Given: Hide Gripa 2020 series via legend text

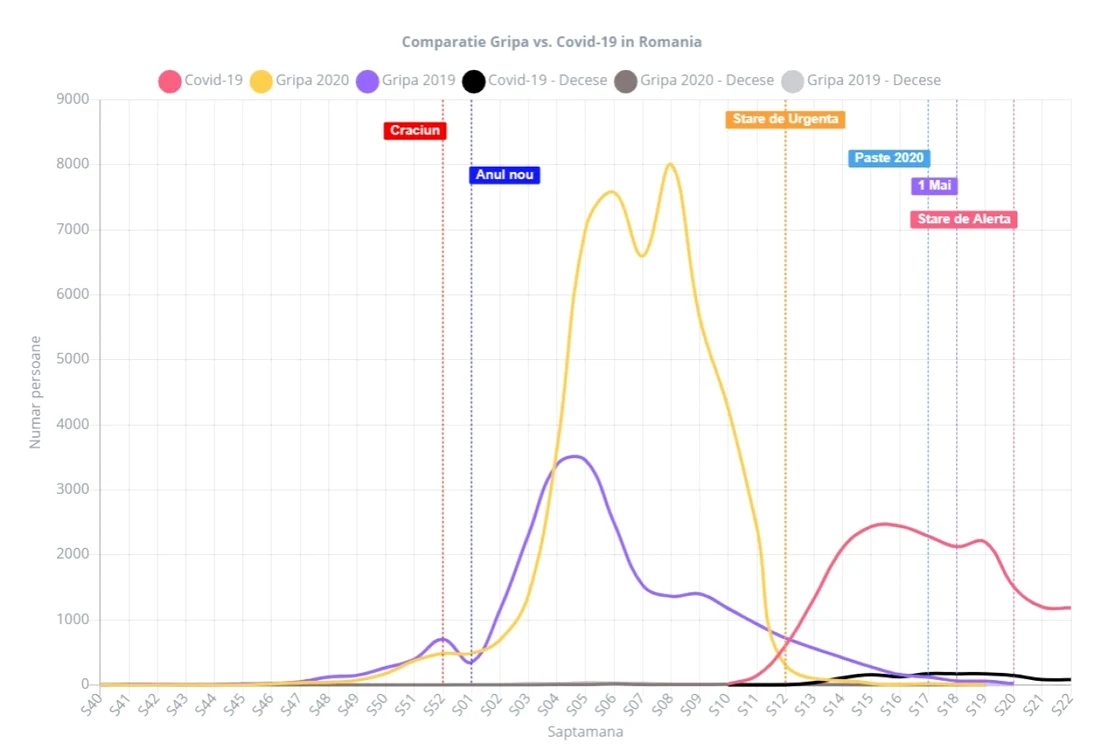Looking at the screenshot, I should click(312, 80).
